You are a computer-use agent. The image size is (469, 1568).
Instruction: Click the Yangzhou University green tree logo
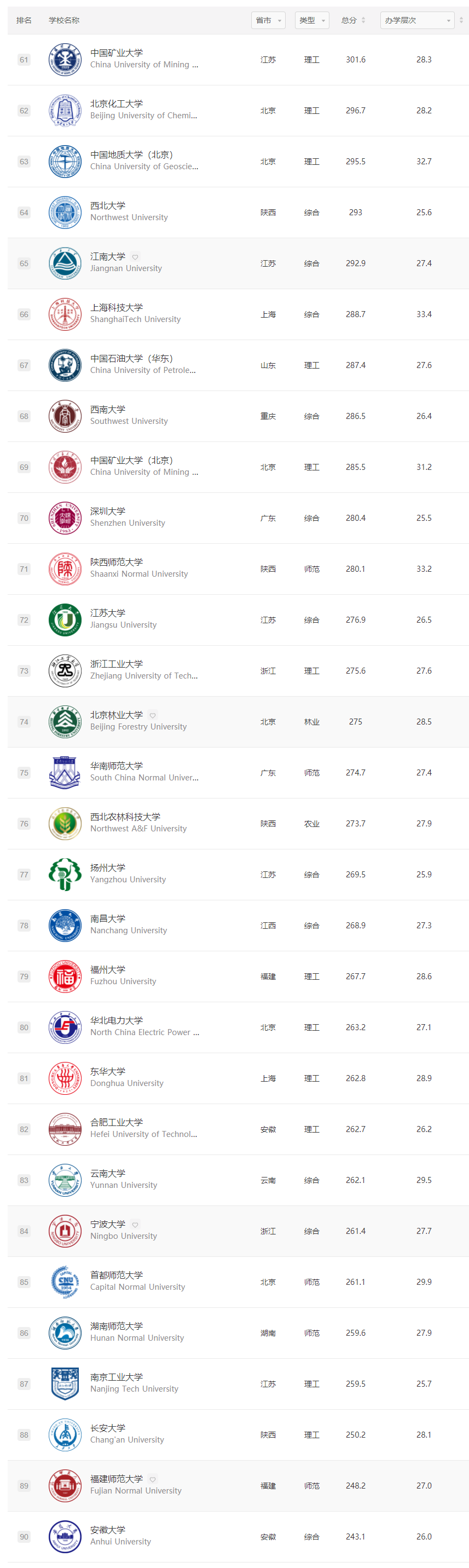65,875
